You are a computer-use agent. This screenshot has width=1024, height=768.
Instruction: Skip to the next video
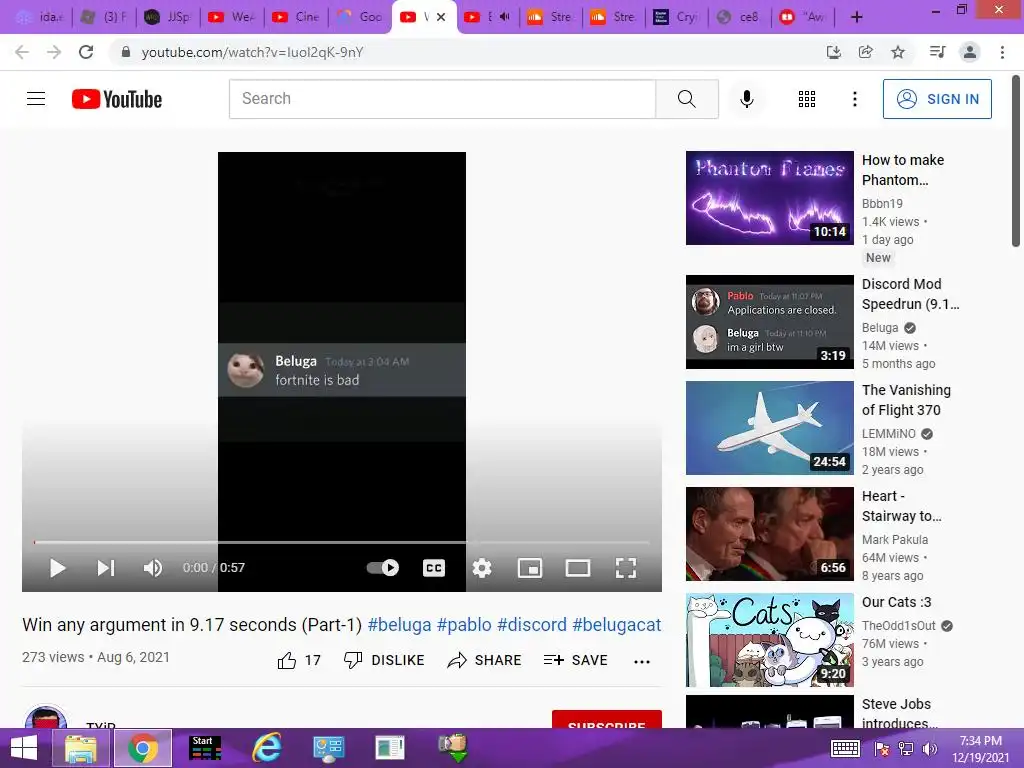point(106,568)
